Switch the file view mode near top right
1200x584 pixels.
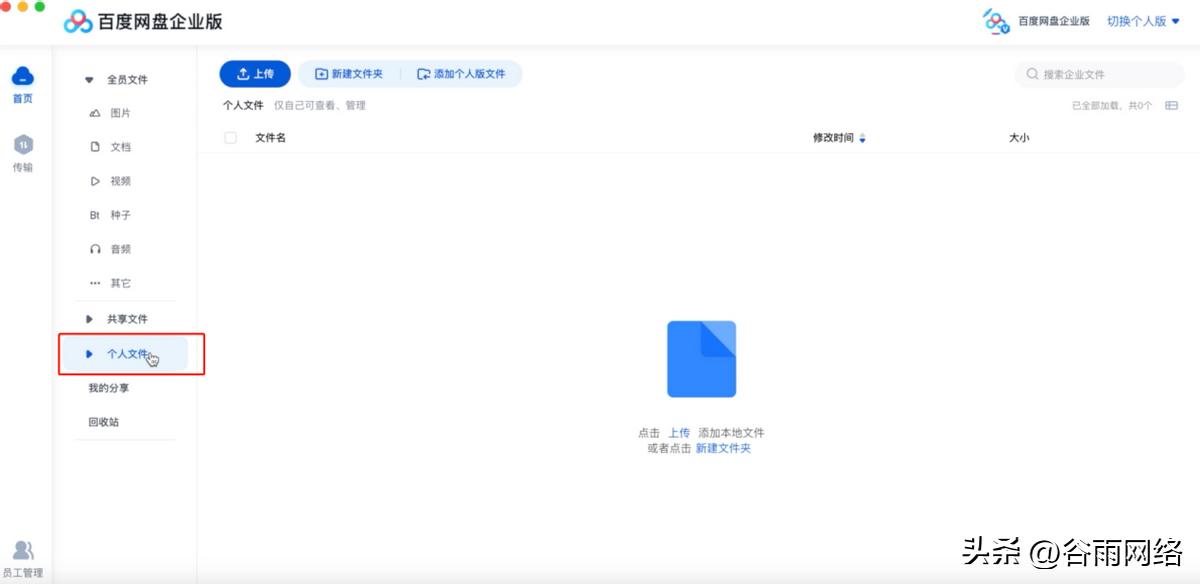coord(1171,105)
